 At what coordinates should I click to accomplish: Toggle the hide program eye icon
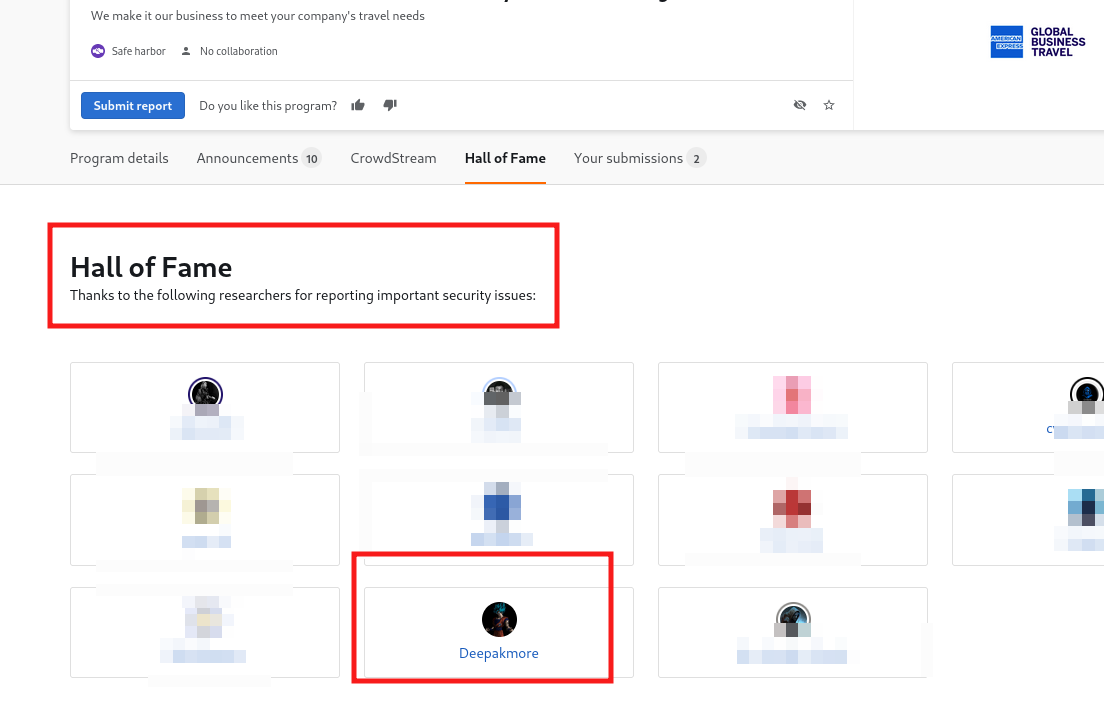800,105
